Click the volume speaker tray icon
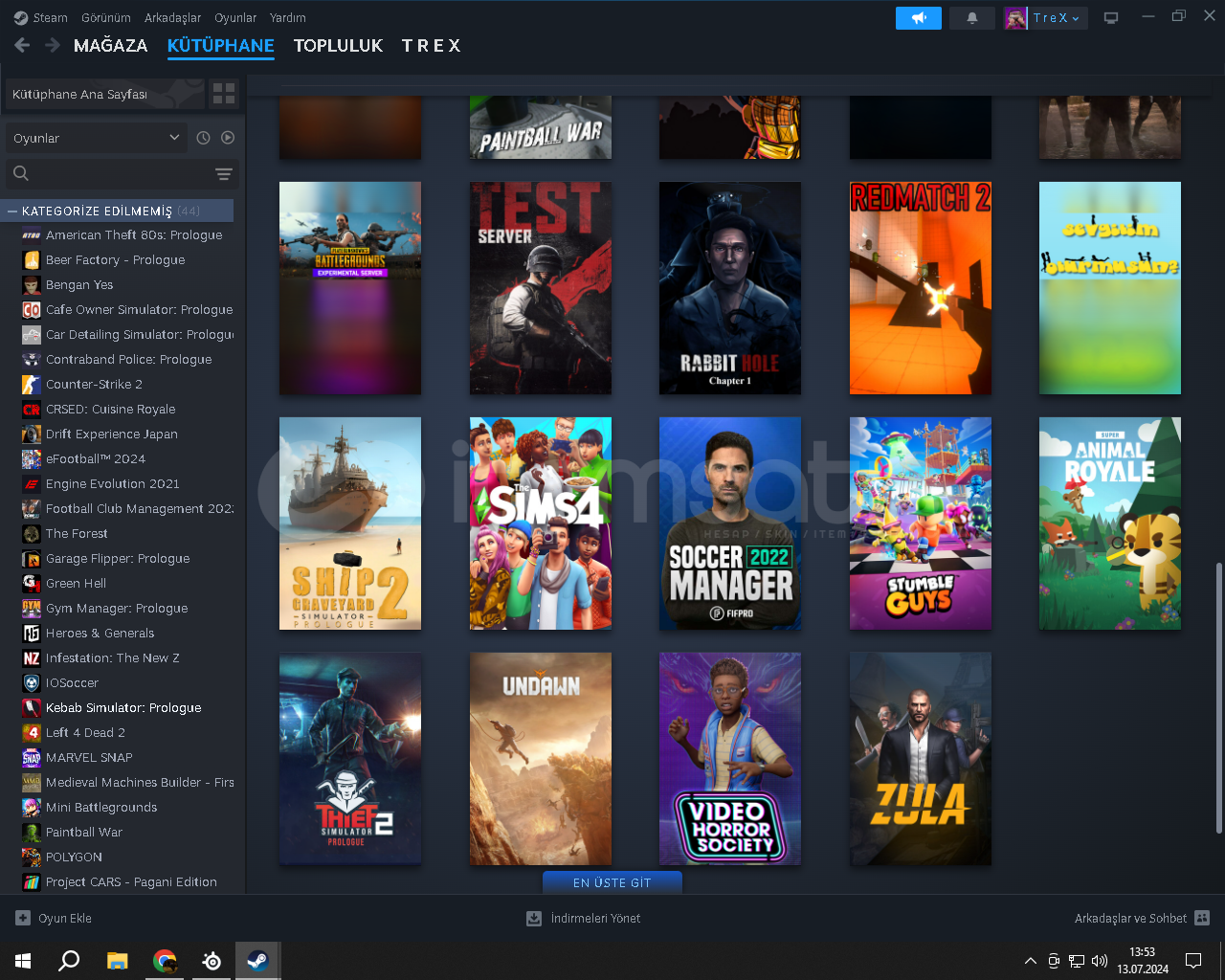This screenshot has height=980, width=1225. coord(1100,961)
